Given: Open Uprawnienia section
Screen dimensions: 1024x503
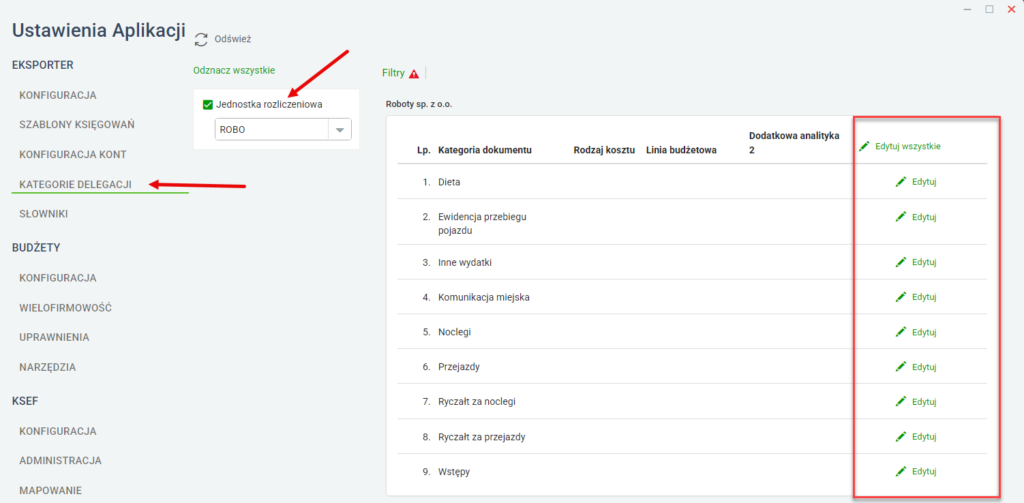Looking at the screenshot, I should coord(54,338).
